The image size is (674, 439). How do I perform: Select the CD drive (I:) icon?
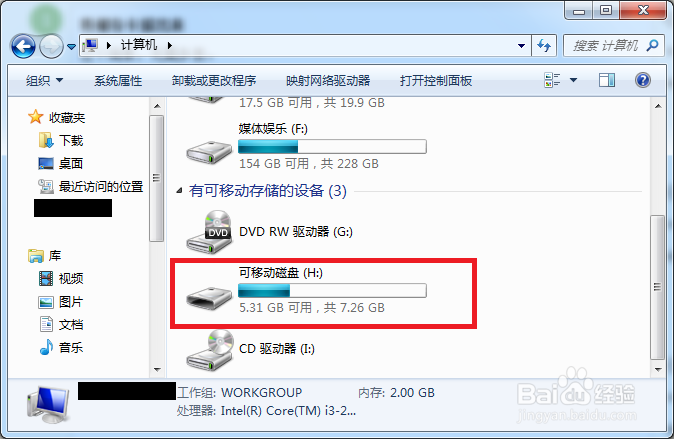tap(210, 350)
